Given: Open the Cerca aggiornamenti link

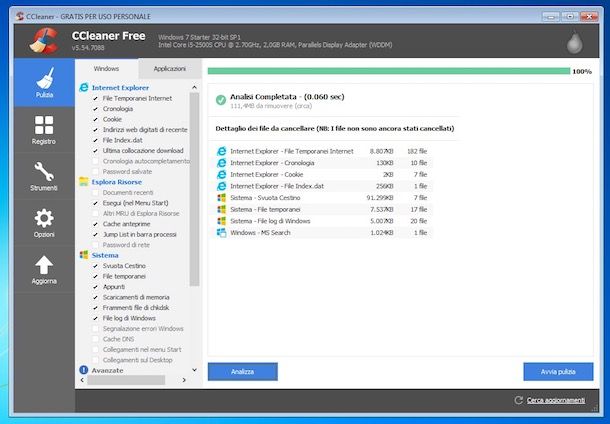Looking at the screenshot, I should (556, 400).
